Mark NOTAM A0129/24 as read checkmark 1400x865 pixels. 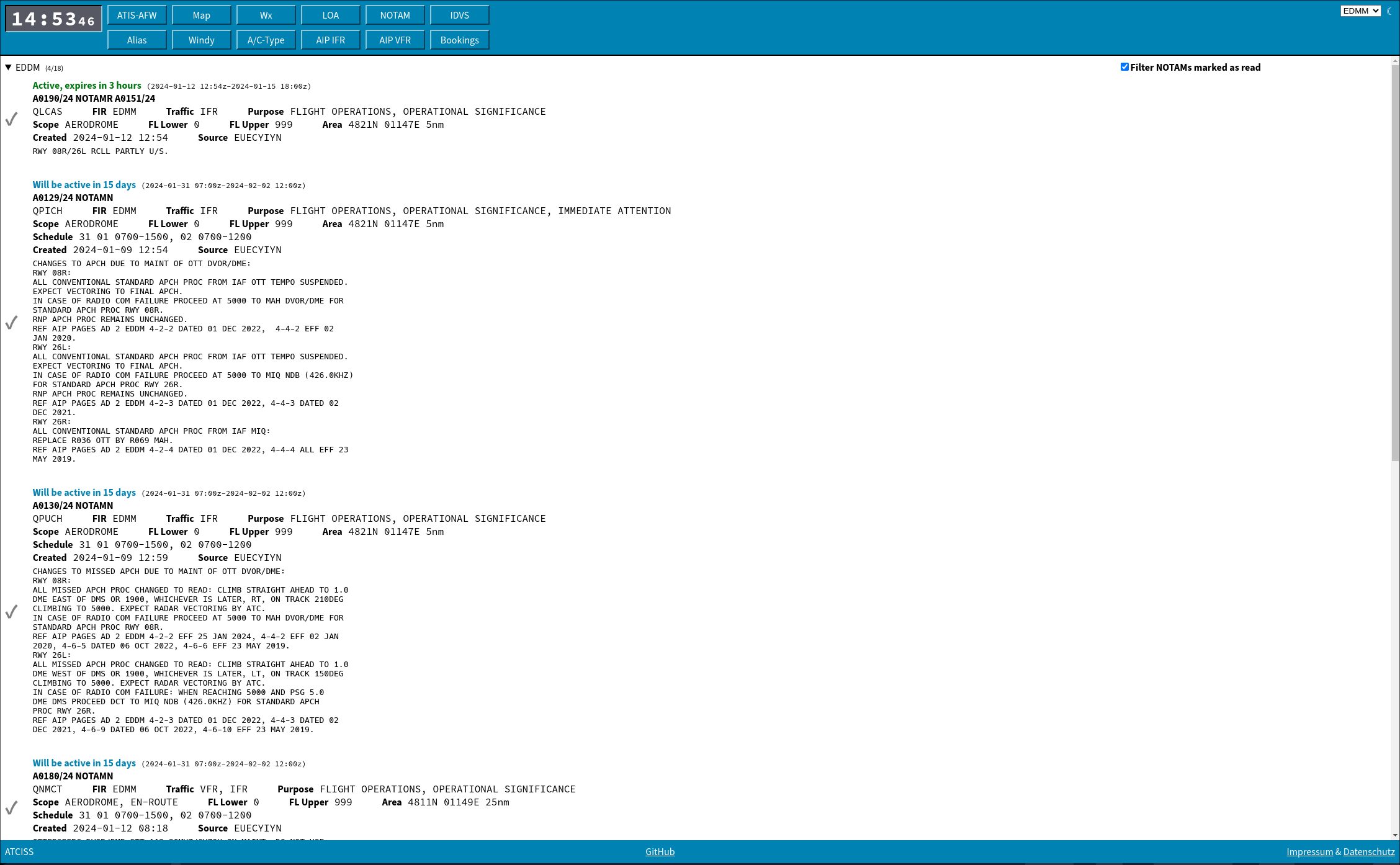[x=11, y=322]
